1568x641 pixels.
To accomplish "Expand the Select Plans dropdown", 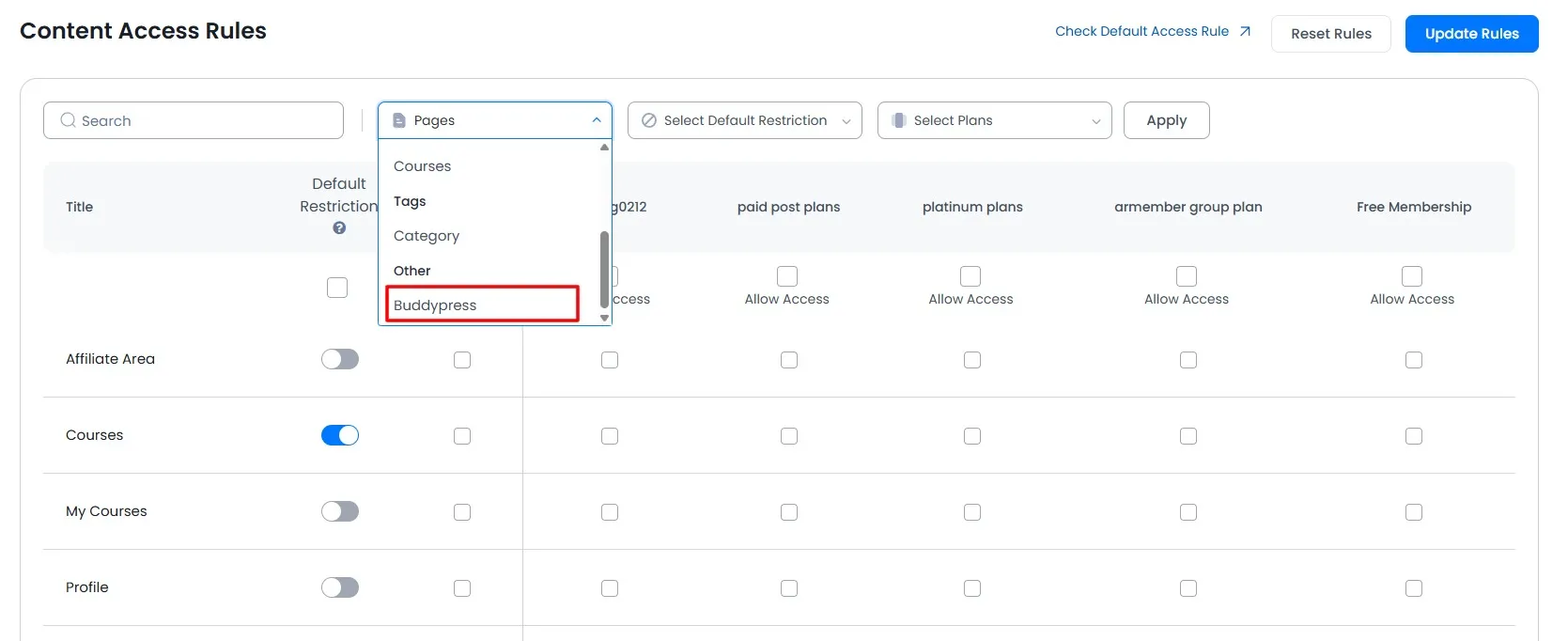I will point(994,120).
